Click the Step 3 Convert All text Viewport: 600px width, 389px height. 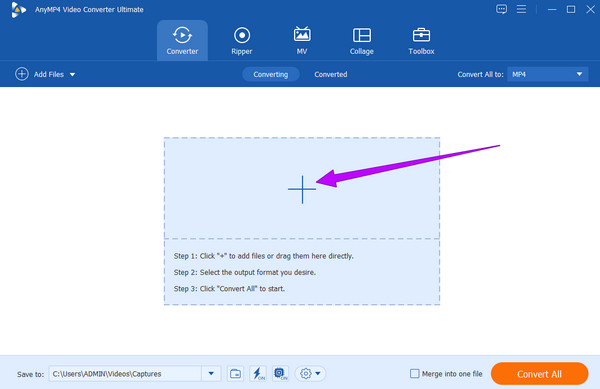point(229,289)
